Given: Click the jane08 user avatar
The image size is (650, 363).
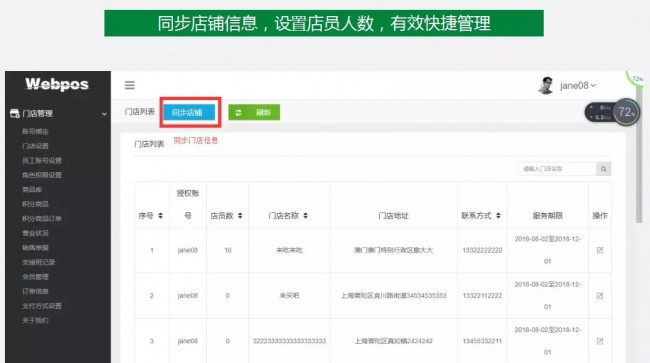Looking at the screenshot, I should pyautogui.click(x=546, y=85).
